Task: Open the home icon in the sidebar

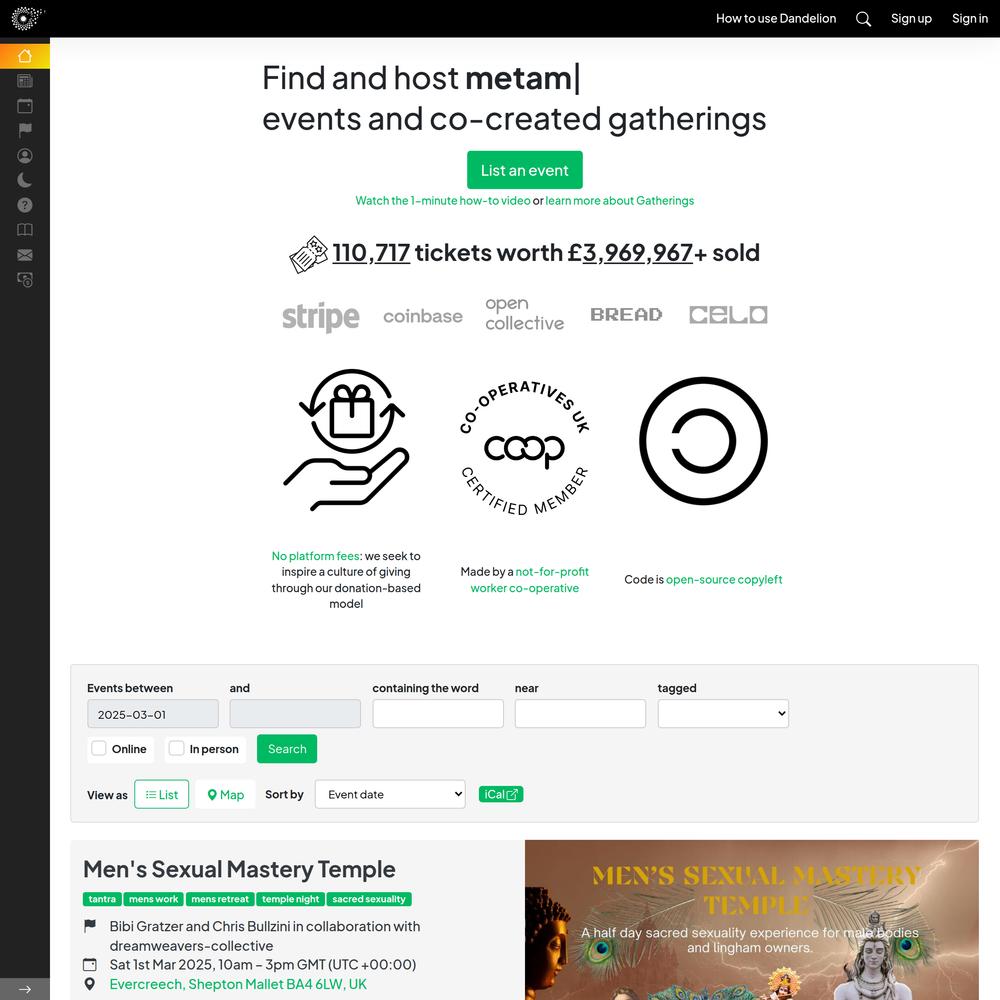Action: coord(25,56)
